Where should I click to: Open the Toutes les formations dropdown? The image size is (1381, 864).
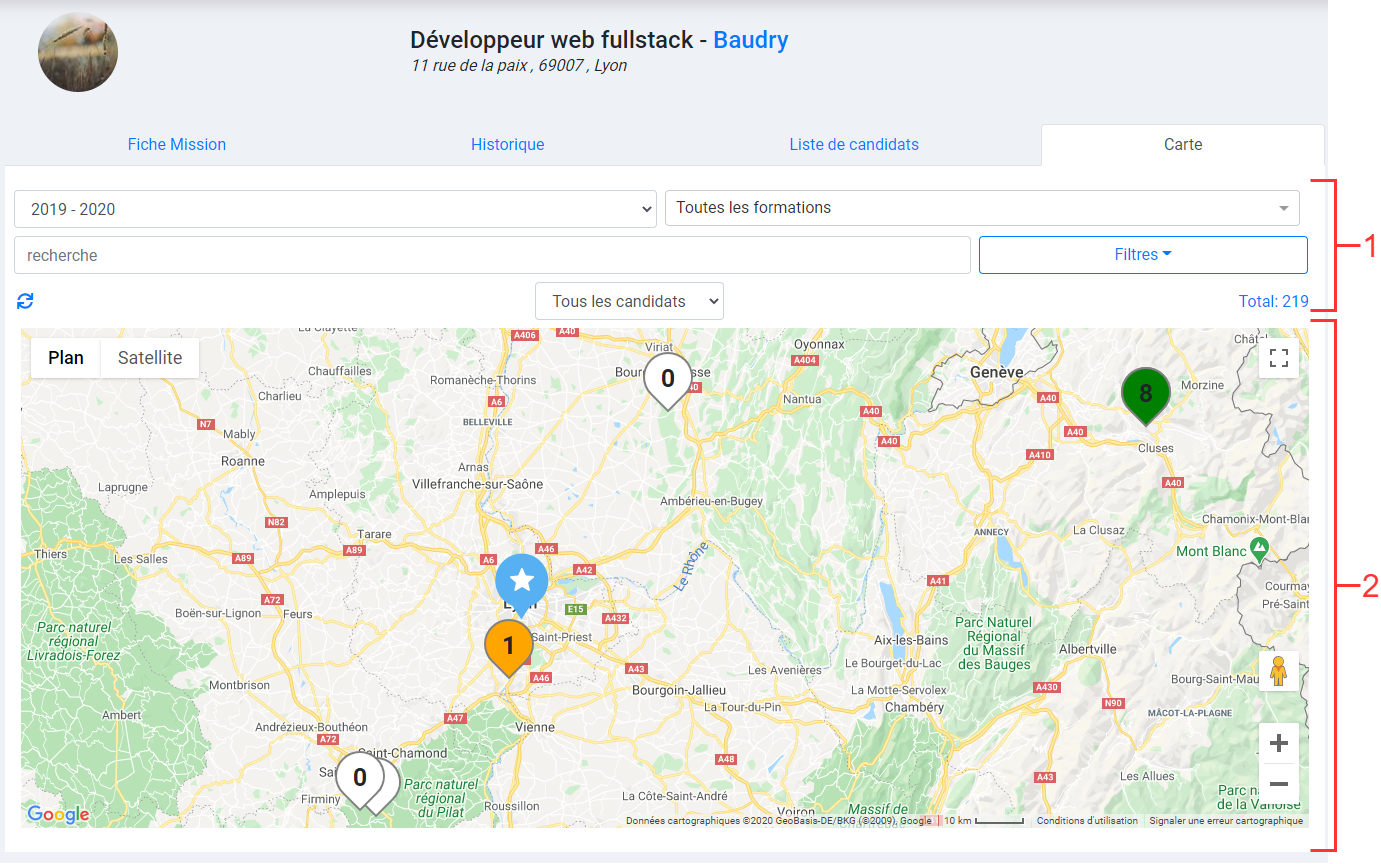[x=982, y=208]
